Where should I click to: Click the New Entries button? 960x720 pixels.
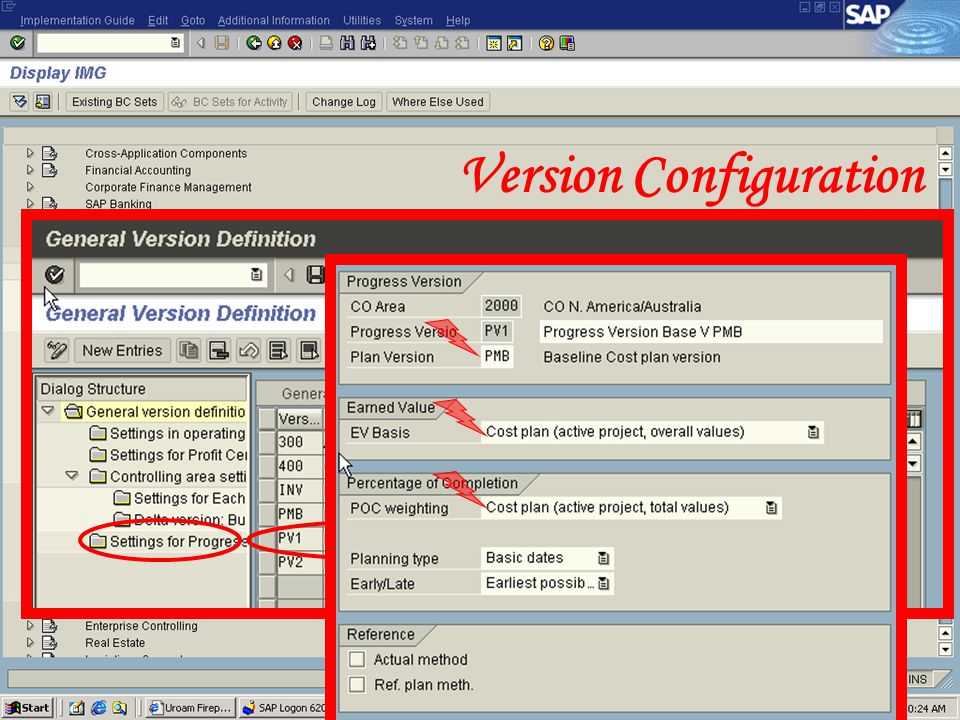[x=122, y=351]
